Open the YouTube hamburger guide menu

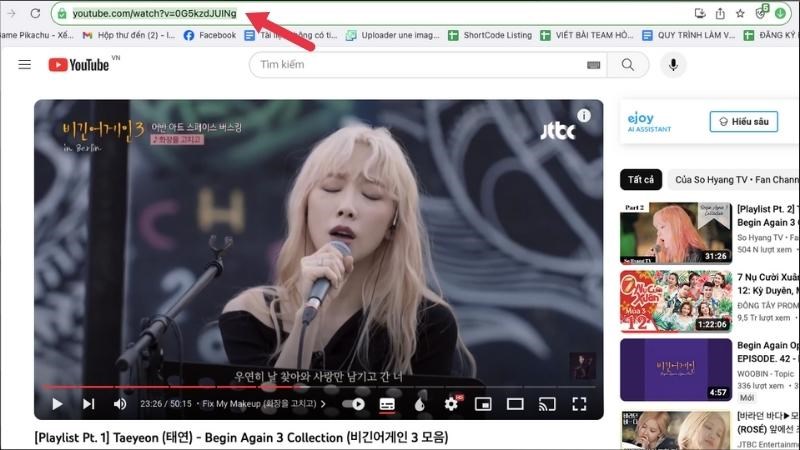coord(25,65)
